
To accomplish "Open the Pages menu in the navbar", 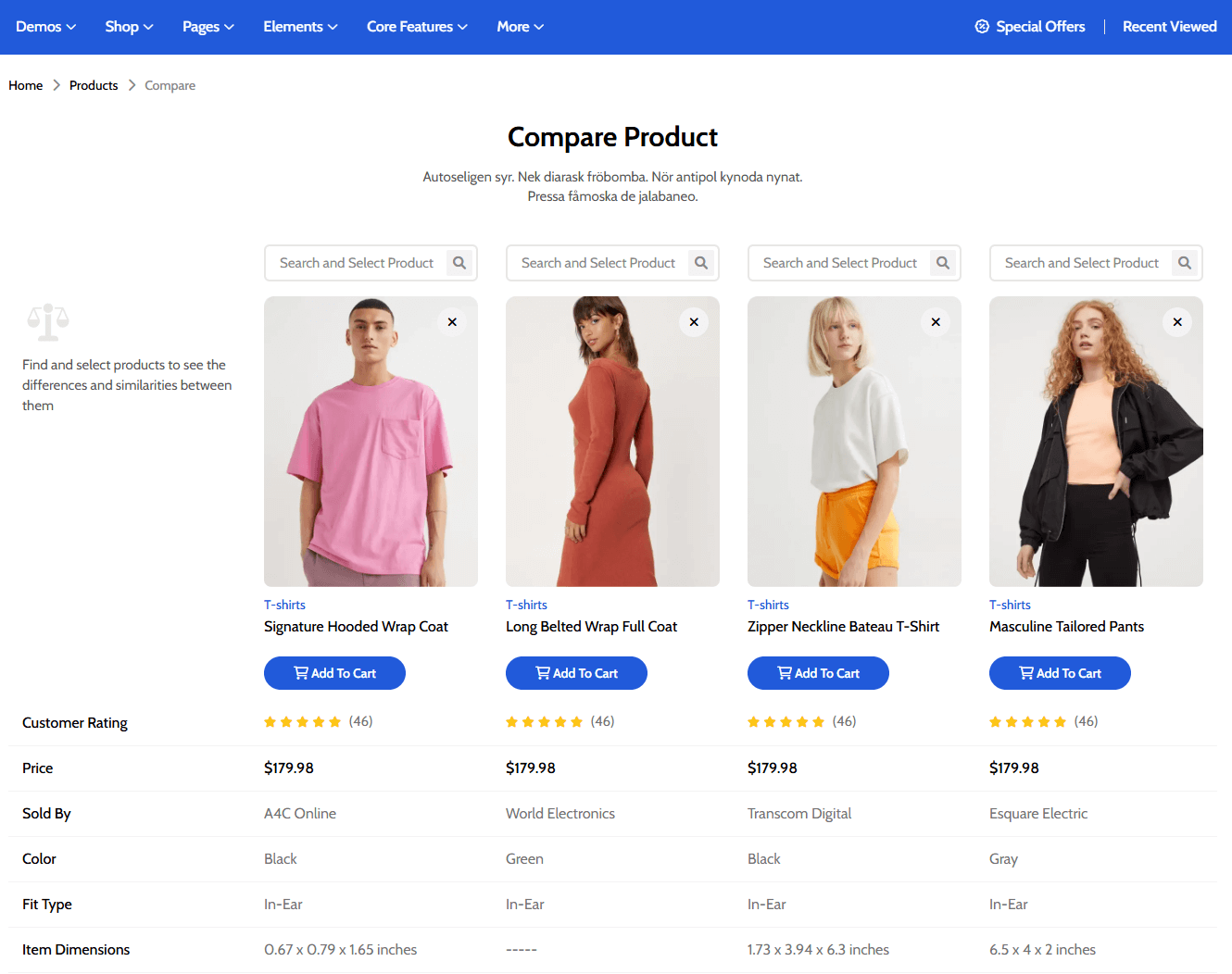I will [207, 27].
